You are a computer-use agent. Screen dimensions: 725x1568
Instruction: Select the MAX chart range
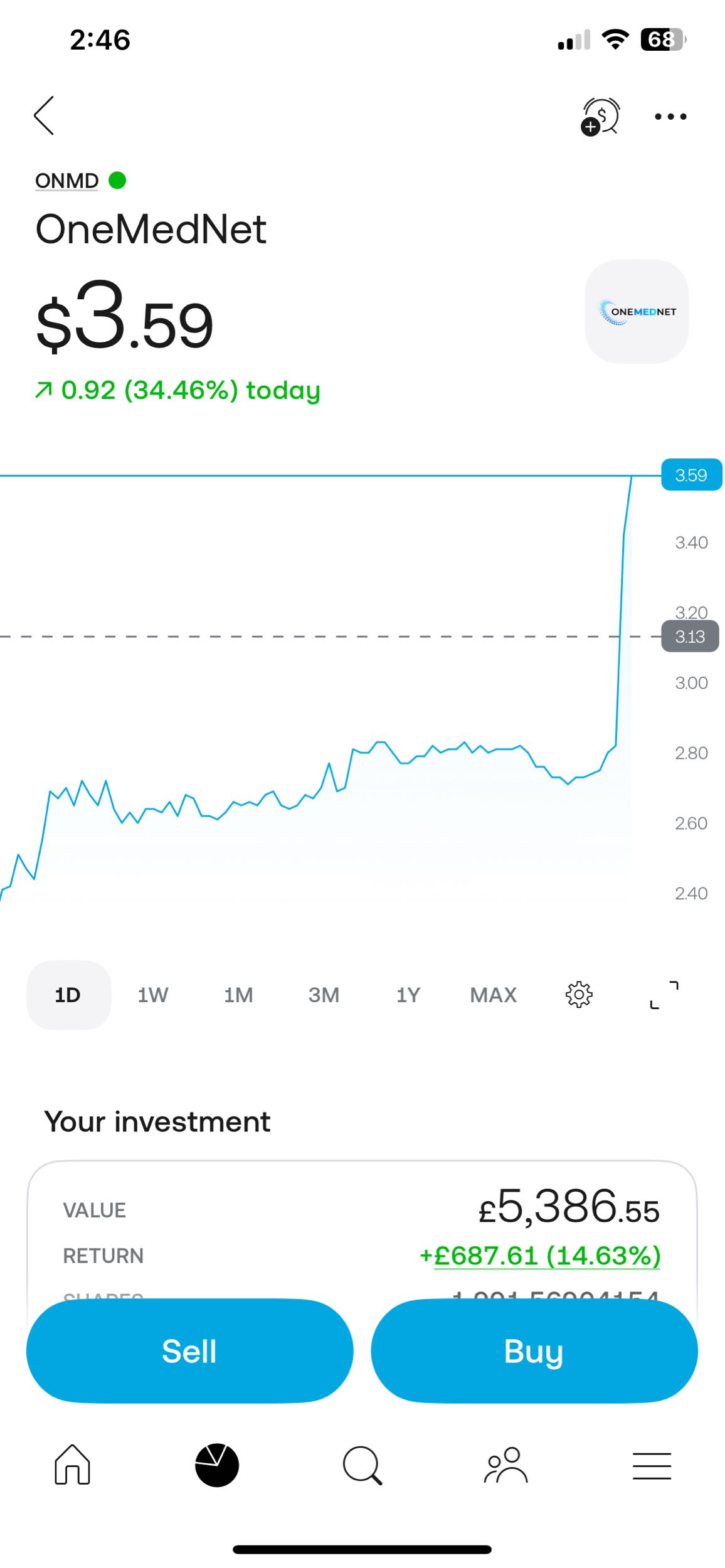pyautogui.click(x=494, y=995)
